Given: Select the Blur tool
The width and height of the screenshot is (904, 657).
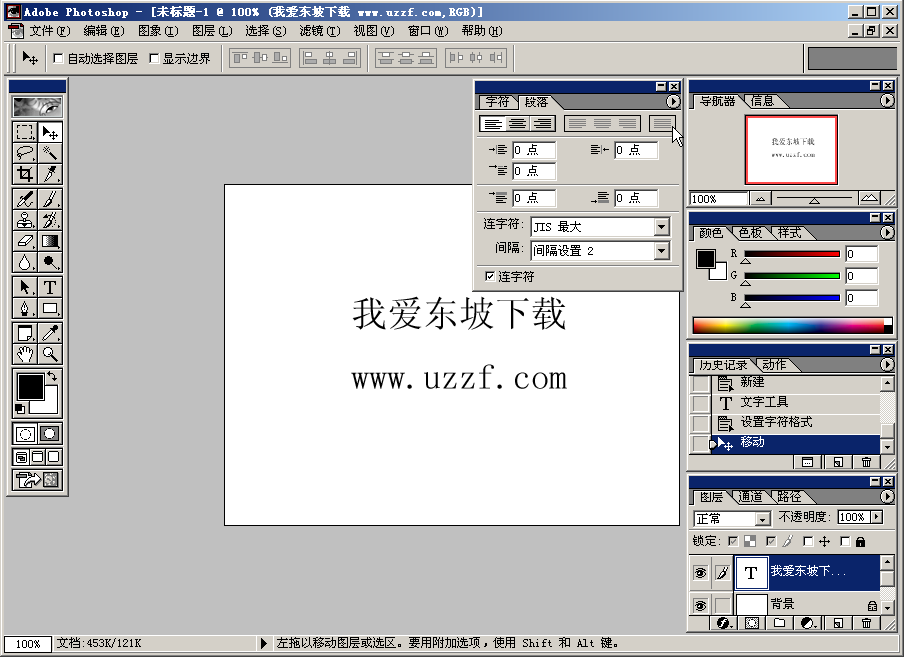Looking at the screenshot, I should point(25,262).
